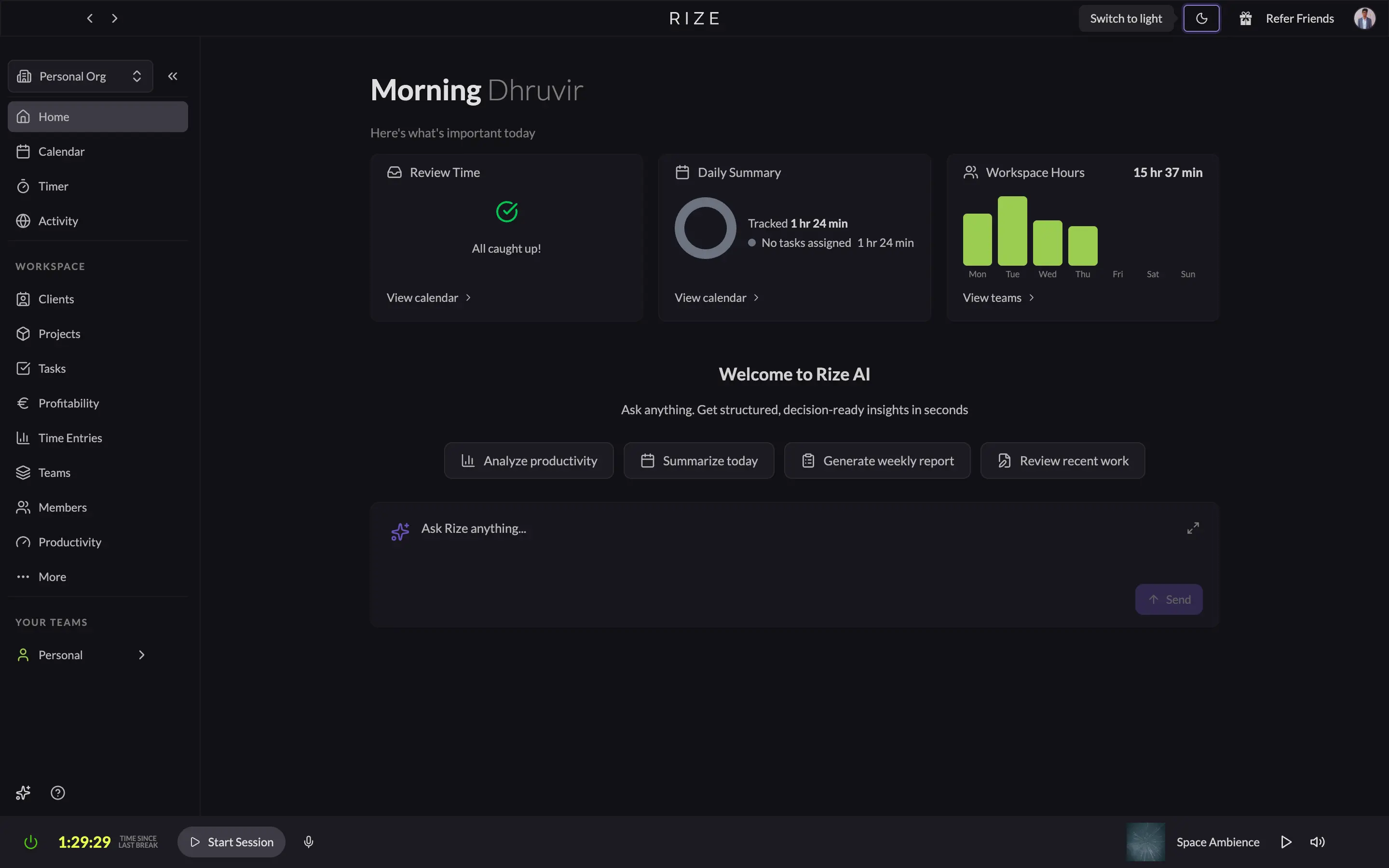Click the Tracked 1 hr 24 min text
The image size is (1389, 868).
coord(797,223)
